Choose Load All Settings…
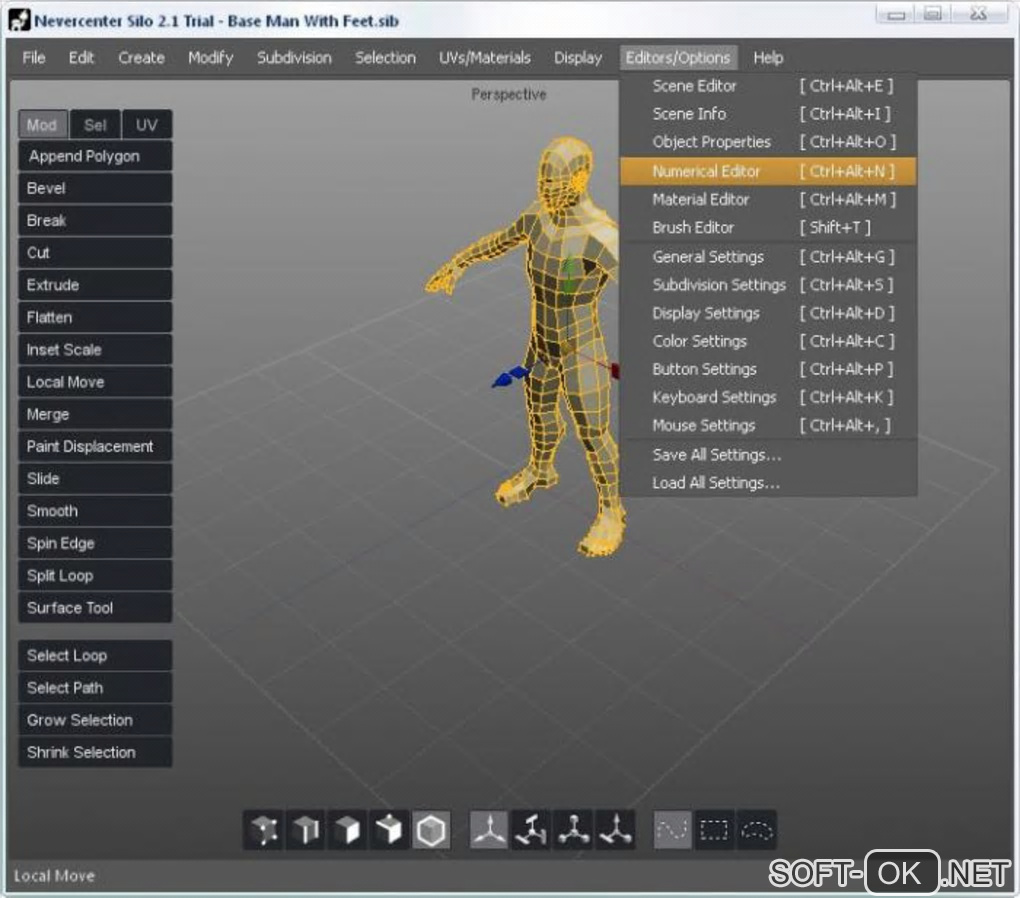This screenshot has width=1020, height=898. tap(768, 483)
